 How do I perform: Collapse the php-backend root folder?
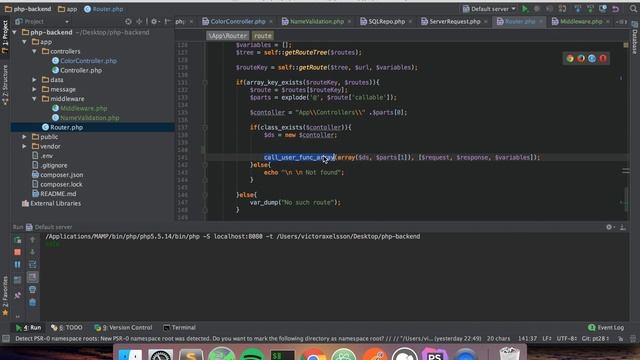(15, 32)
